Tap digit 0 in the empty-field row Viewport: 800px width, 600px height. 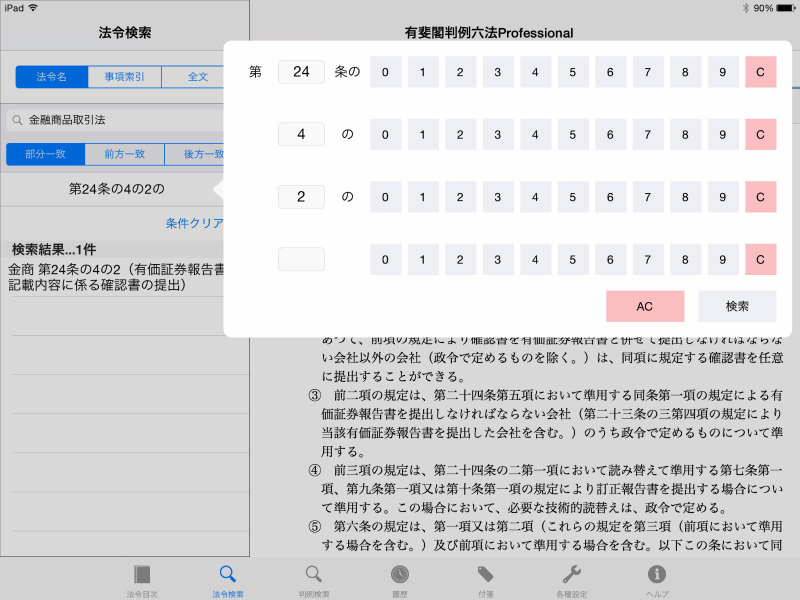pos(385,259)
